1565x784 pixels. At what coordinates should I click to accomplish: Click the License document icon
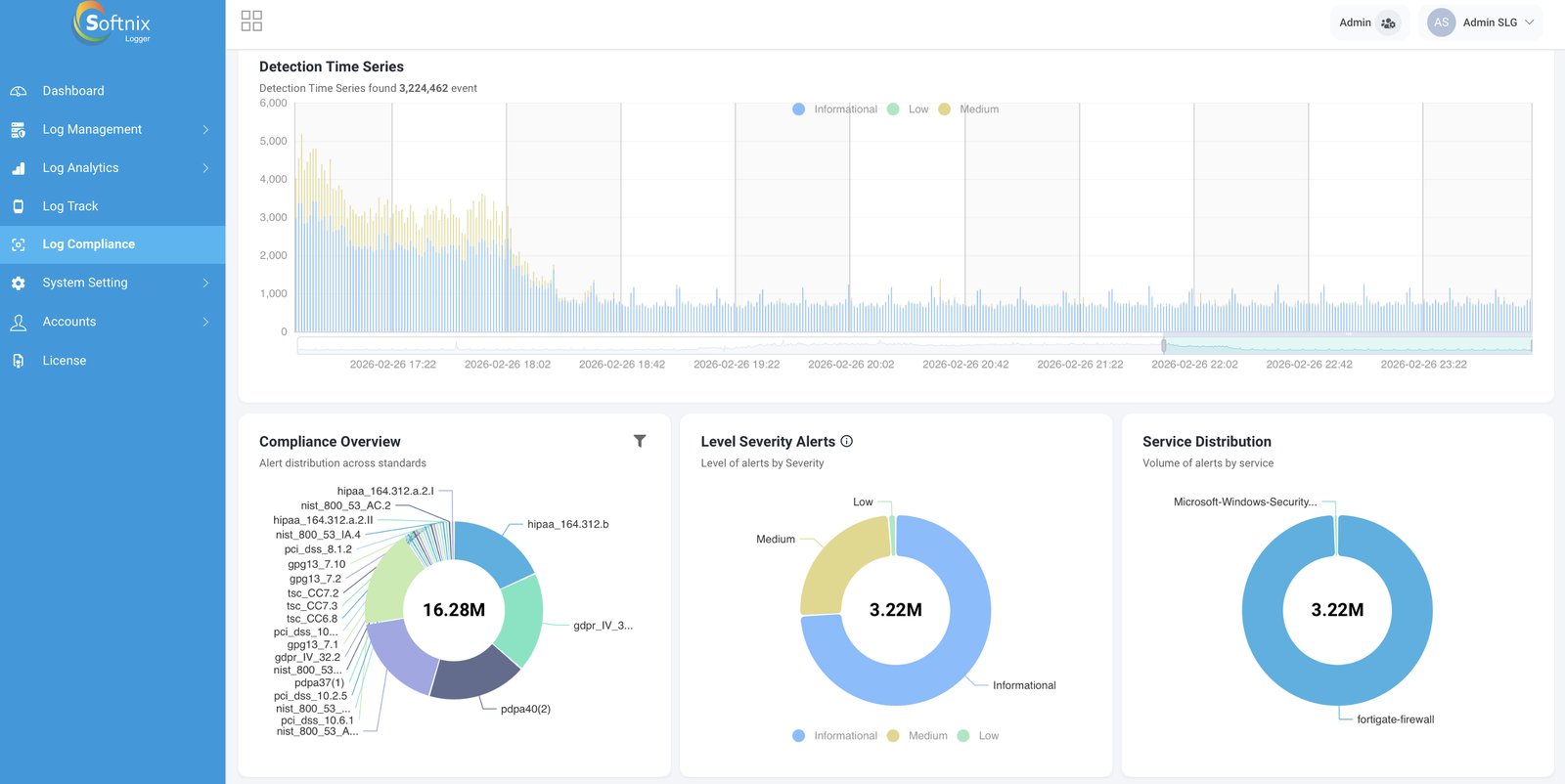tap(19, 361)
